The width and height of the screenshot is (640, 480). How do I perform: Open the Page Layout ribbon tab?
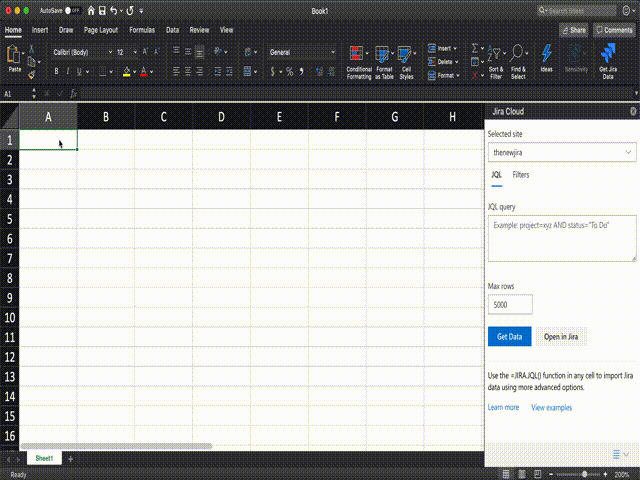click(101, 30)
